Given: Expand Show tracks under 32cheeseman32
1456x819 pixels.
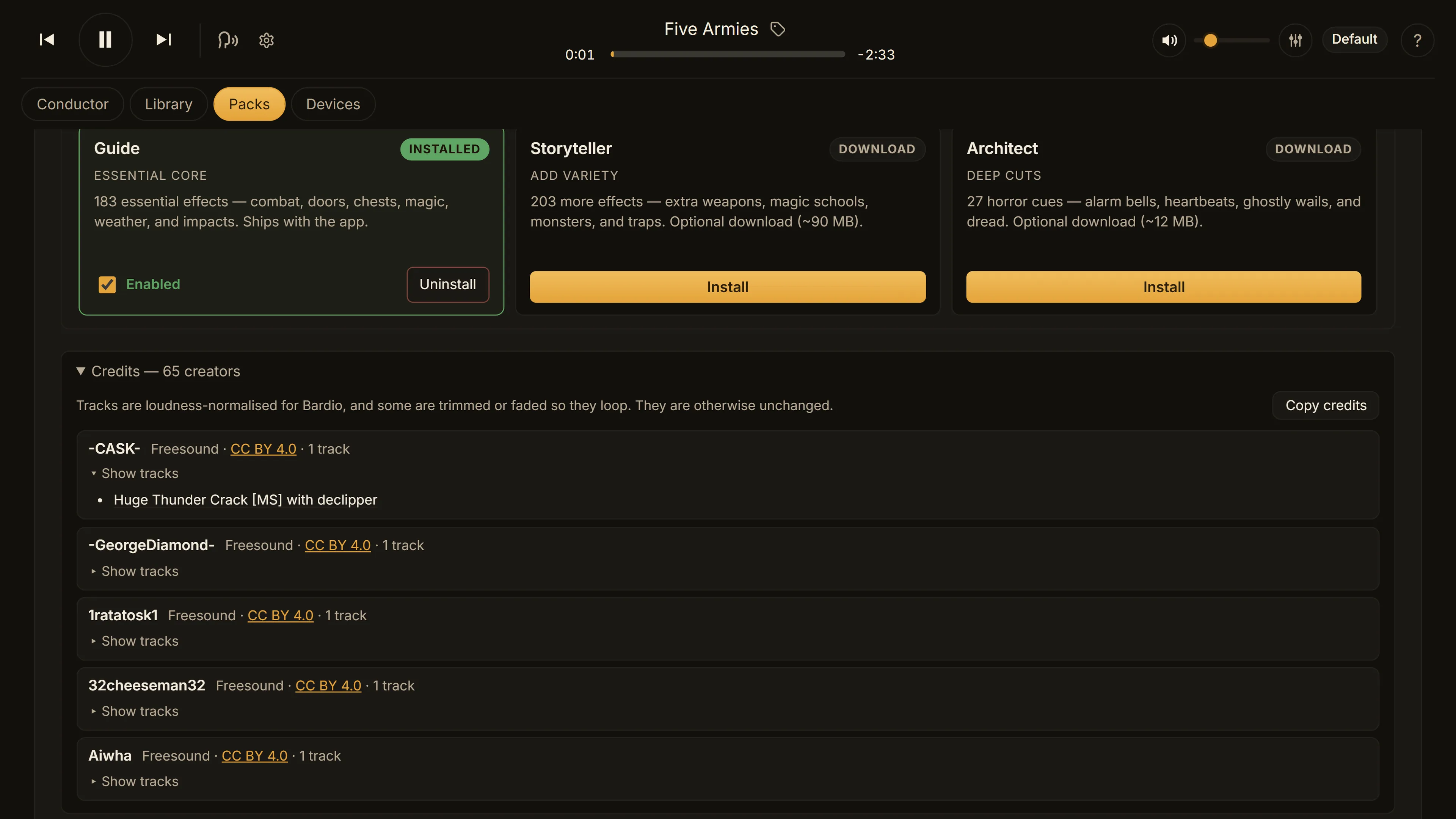Looking at the screenshot, I should tap(135, 712).
